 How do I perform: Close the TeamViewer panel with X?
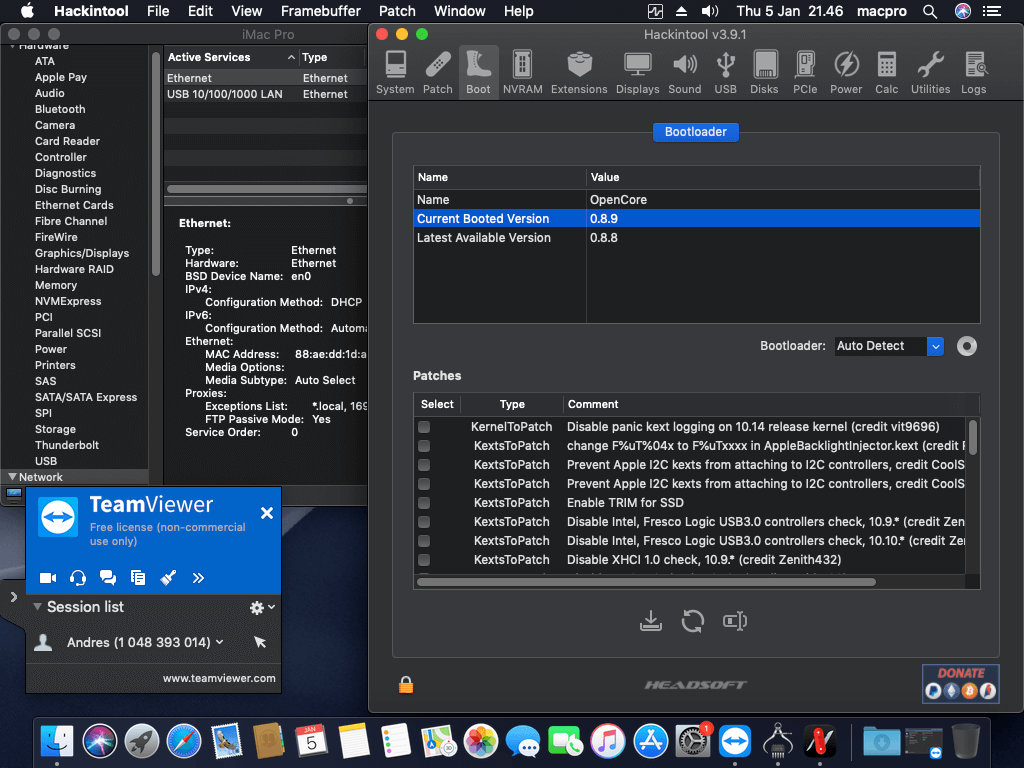click(266, 513)
